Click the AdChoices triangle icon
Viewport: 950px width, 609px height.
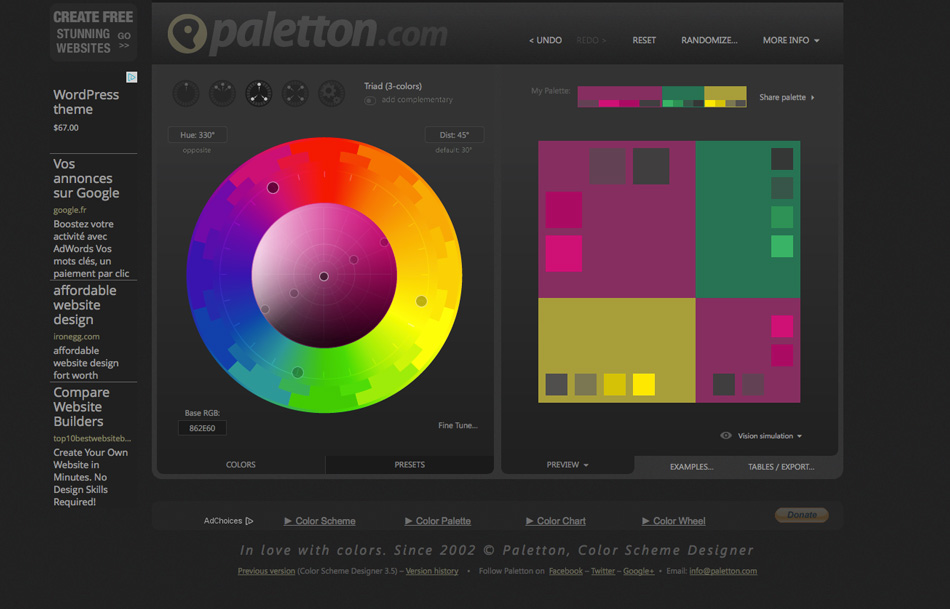click(249, 521)
